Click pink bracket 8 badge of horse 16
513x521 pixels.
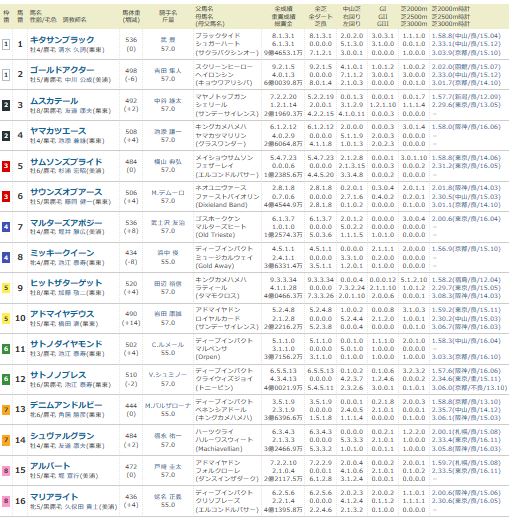(x=6, y=501)
